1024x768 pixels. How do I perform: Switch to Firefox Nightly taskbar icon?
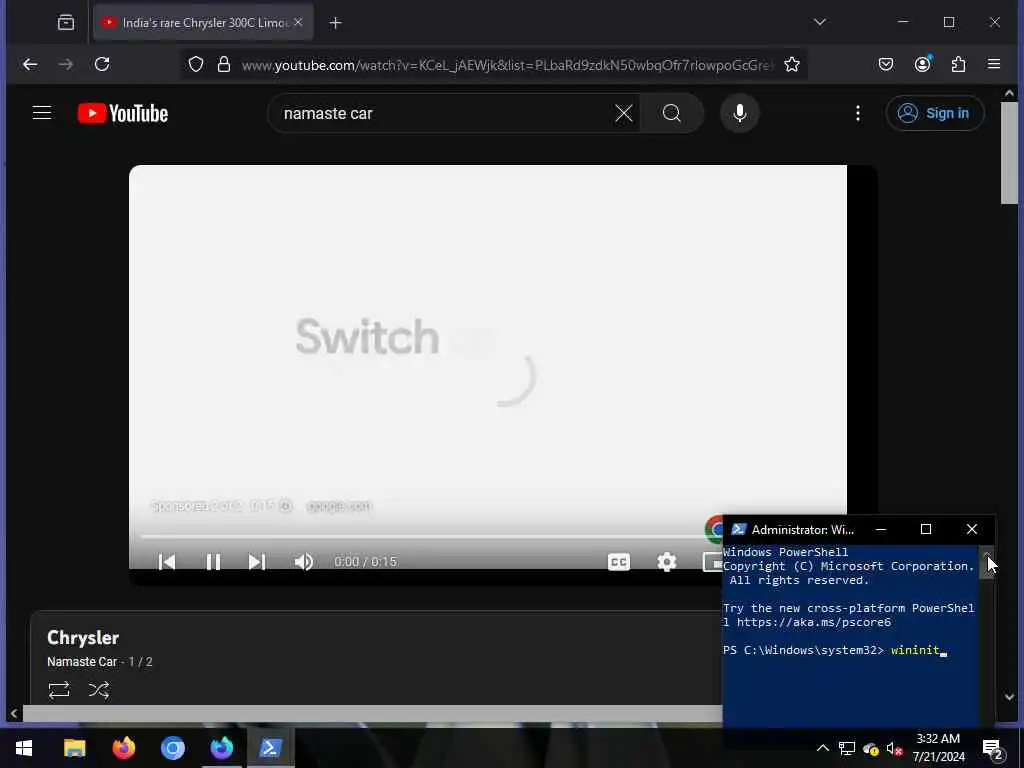coord(221,748)
